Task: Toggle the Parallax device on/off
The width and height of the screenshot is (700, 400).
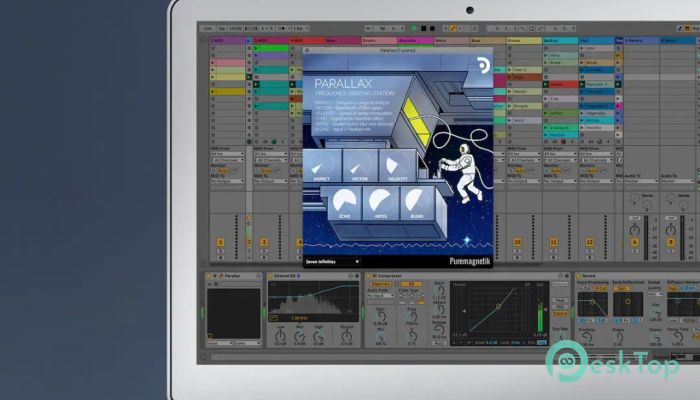Action: click(x=209, y=276)
